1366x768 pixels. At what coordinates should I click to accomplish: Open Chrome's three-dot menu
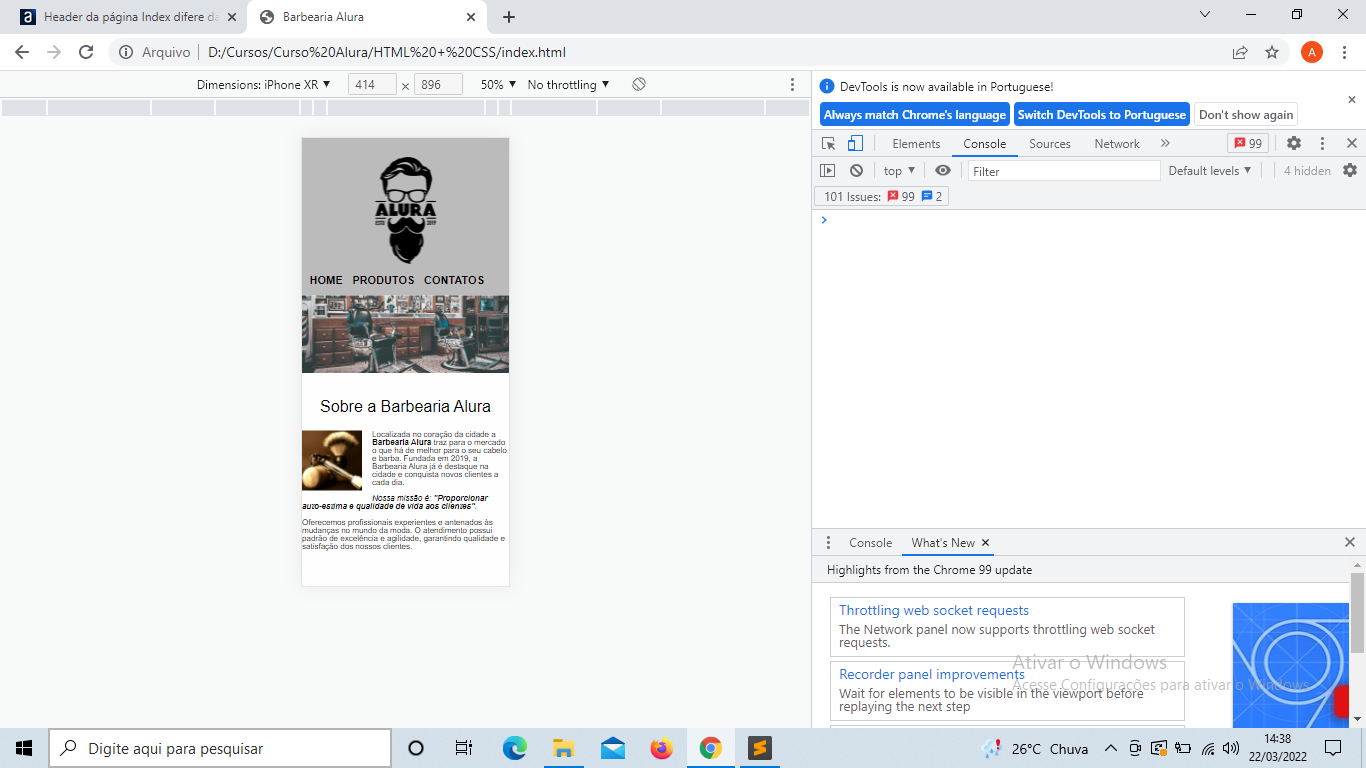pyautogui.click(x=1345, y=52)
